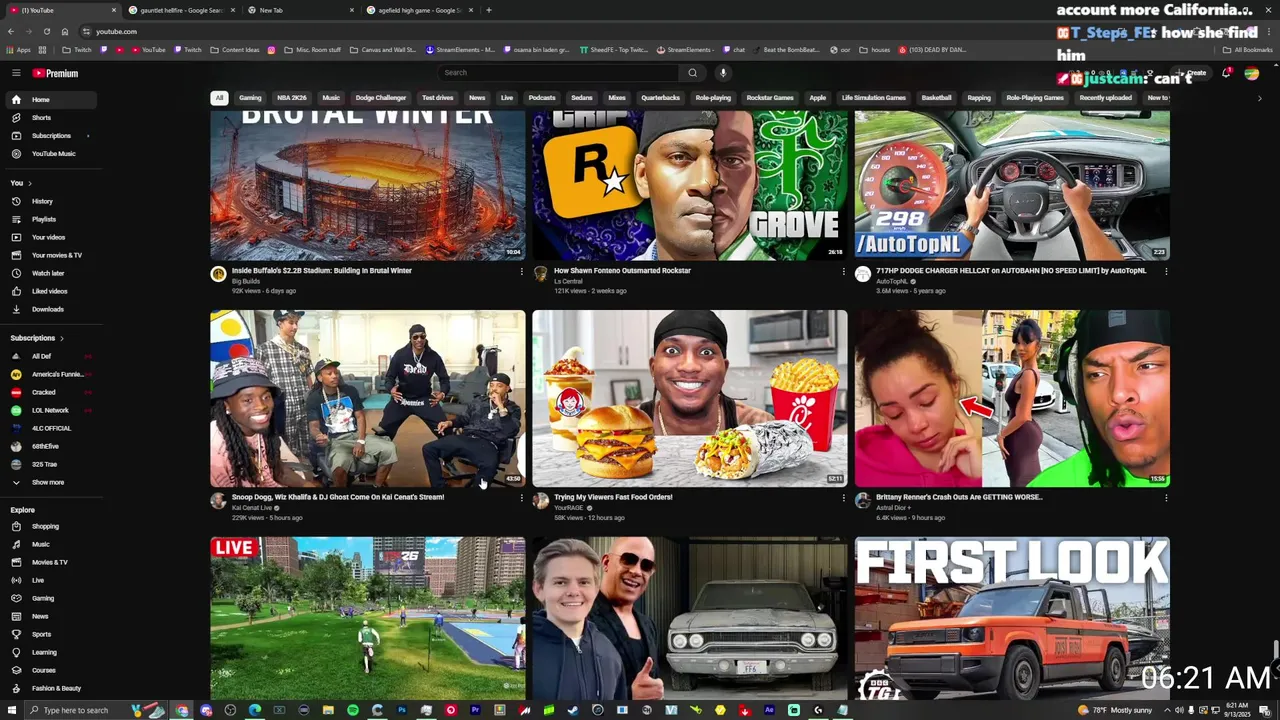Switch to the gauntlet hellfire Google Search tab
Screen dimensions: 1280x720
(x=181, y=10)
